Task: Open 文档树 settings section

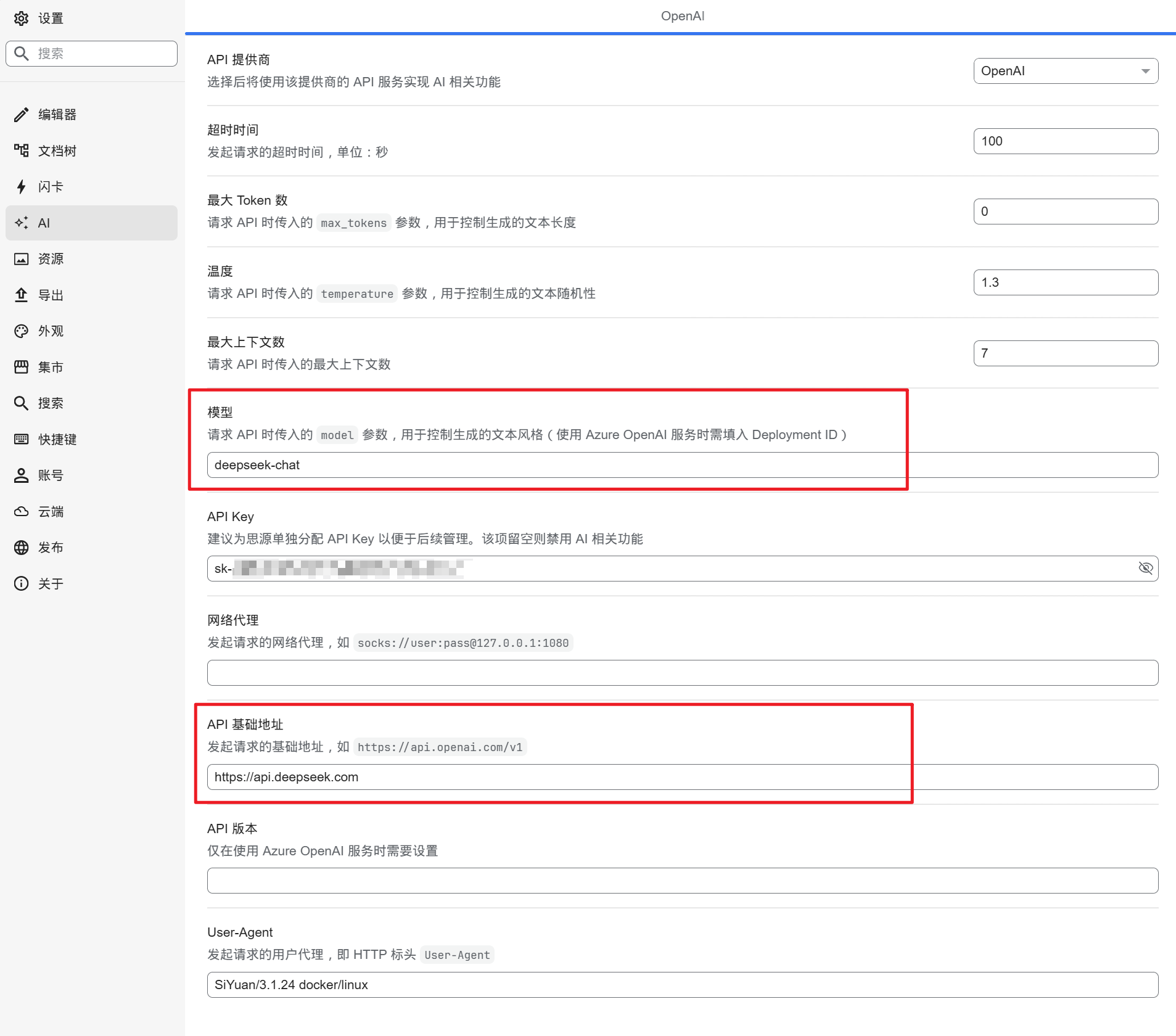Action: tap(91, 150)
